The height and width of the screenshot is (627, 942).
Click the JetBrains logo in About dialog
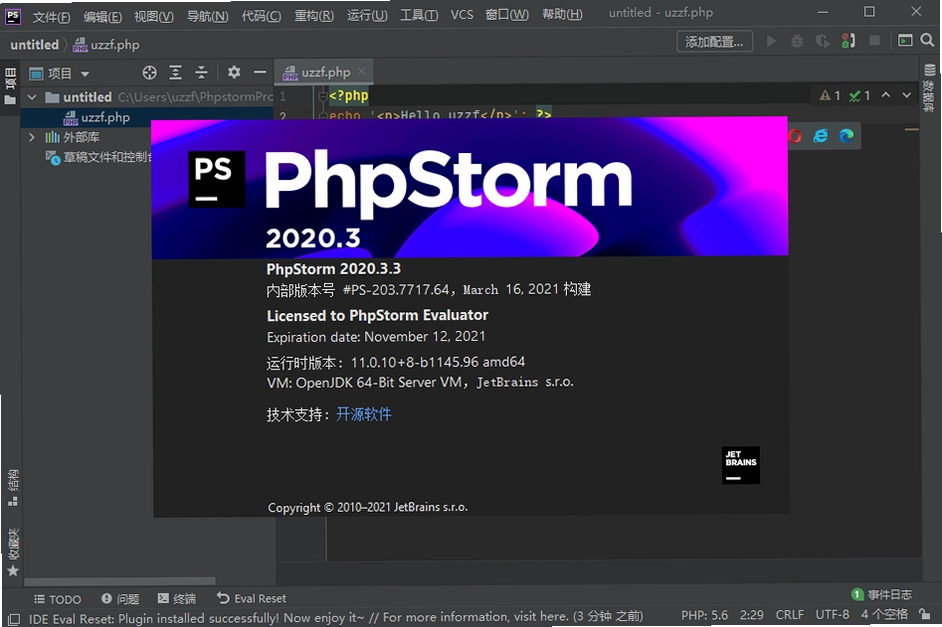[x=741, y=465]
